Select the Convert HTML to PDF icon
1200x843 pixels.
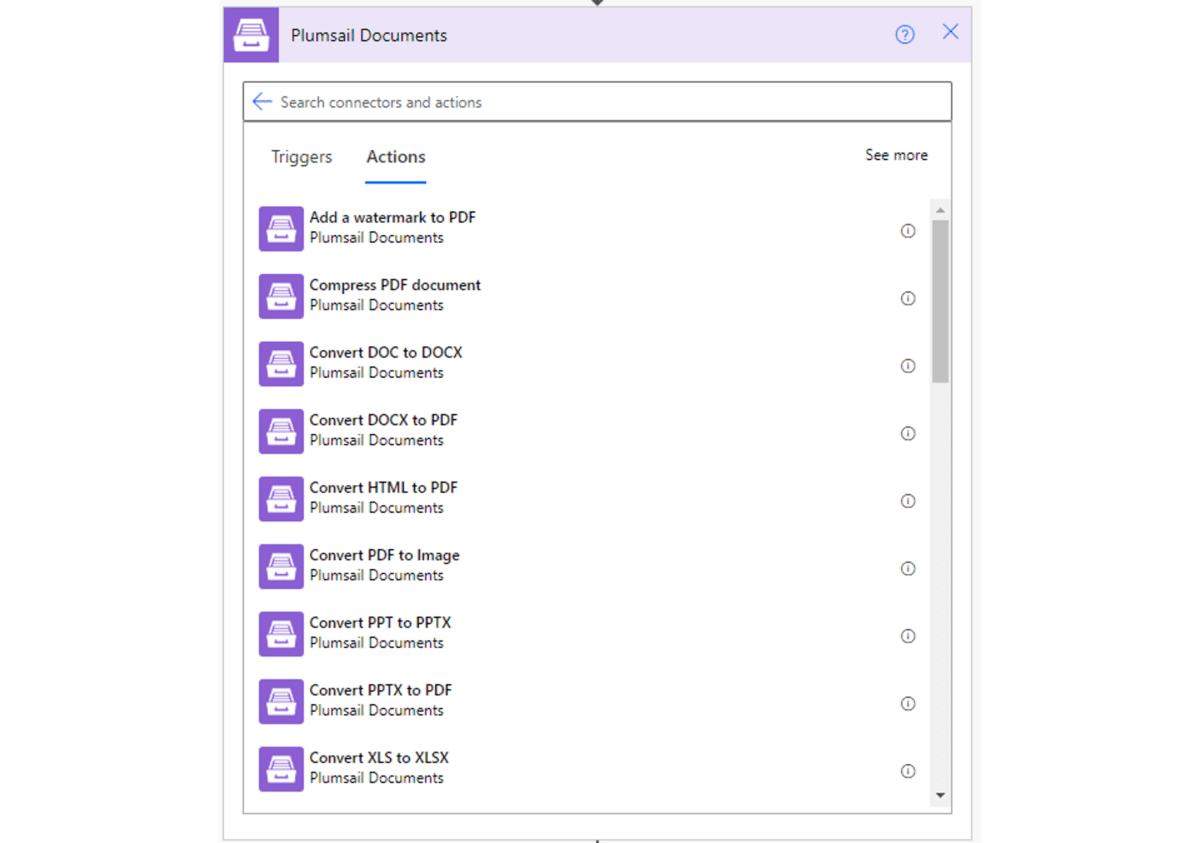[x=280, y=499]
